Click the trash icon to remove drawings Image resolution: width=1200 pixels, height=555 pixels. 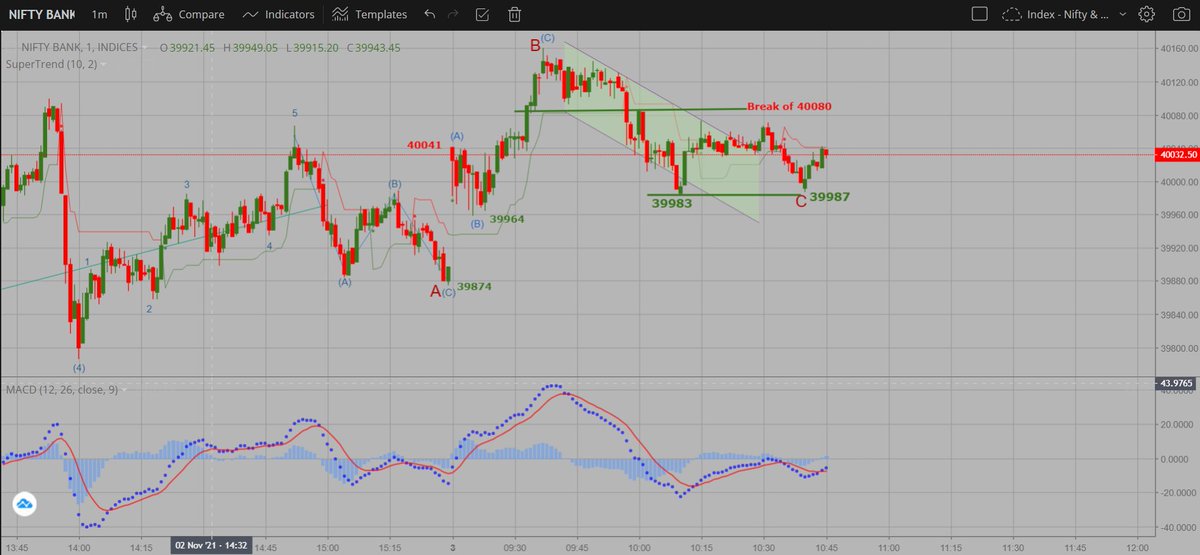pos(514,14)
